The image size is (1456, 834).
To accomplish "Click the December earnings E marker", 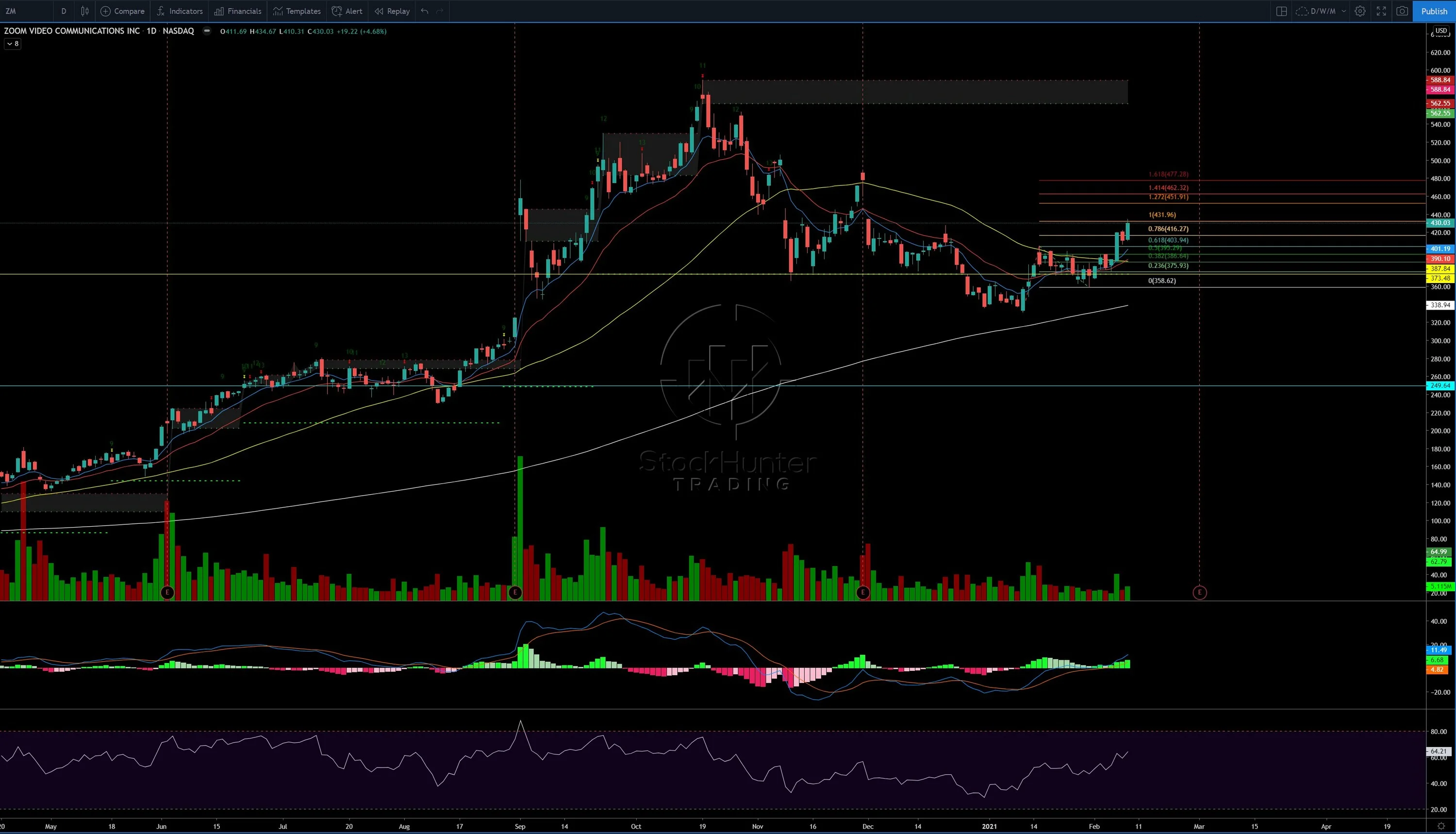I will click(x=863, y=592).
